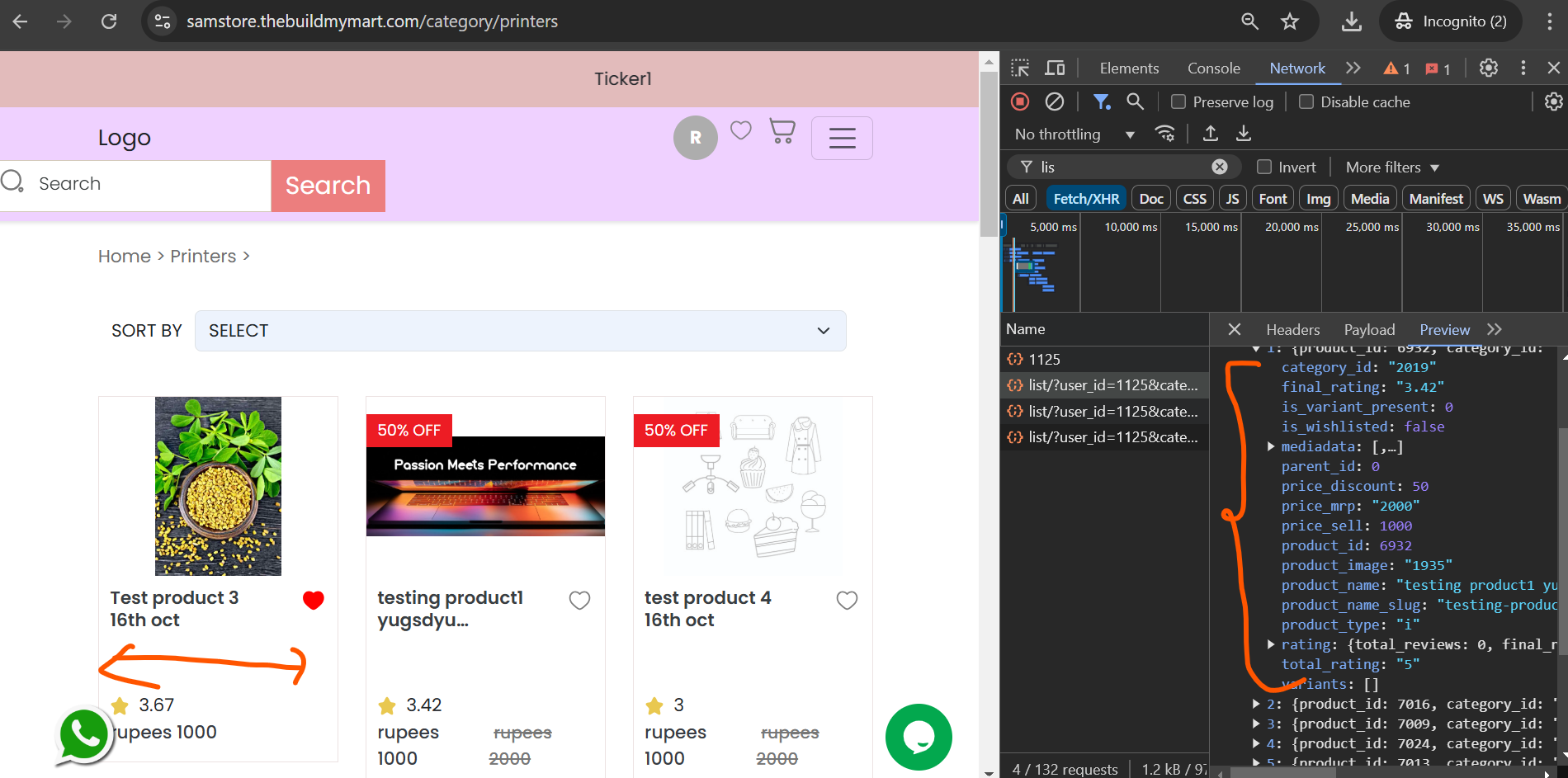Open network search magnifier icon
This screenshot has width=1568, height=778.
pyautogui.click(x=1136, y=101)
